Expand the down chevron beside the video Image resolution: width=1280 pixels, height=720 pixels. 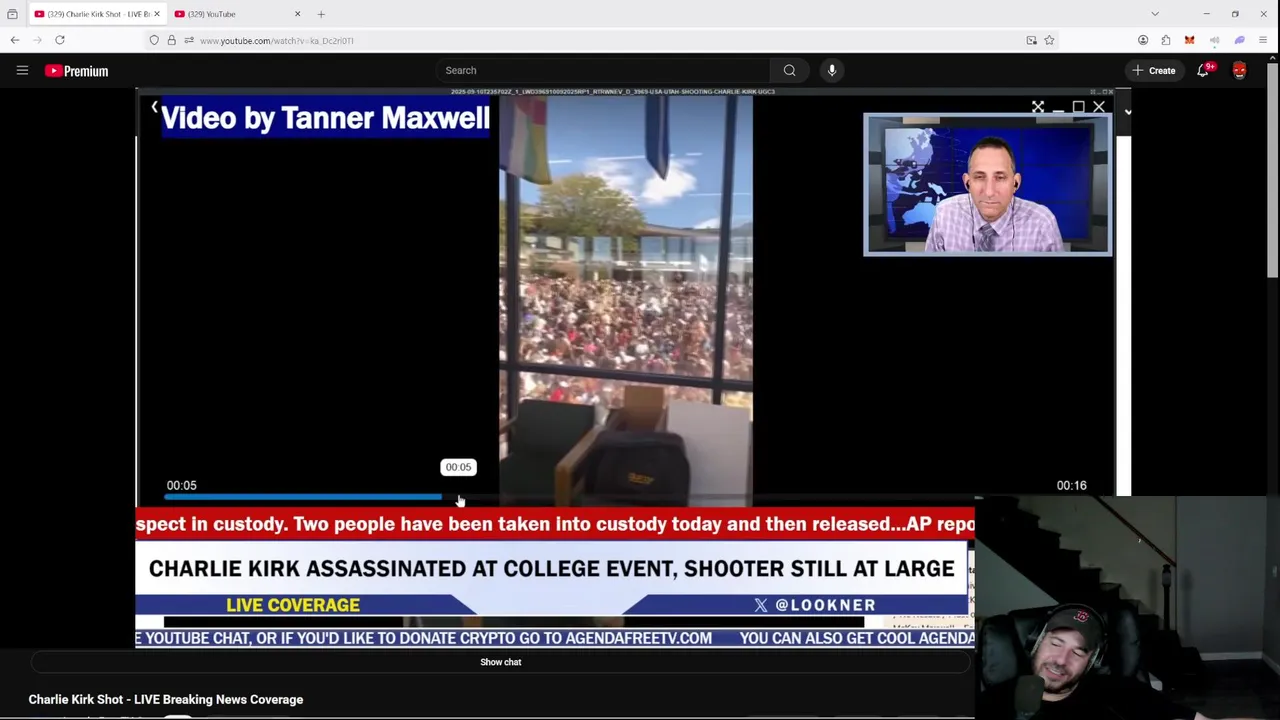point(1128,111)
